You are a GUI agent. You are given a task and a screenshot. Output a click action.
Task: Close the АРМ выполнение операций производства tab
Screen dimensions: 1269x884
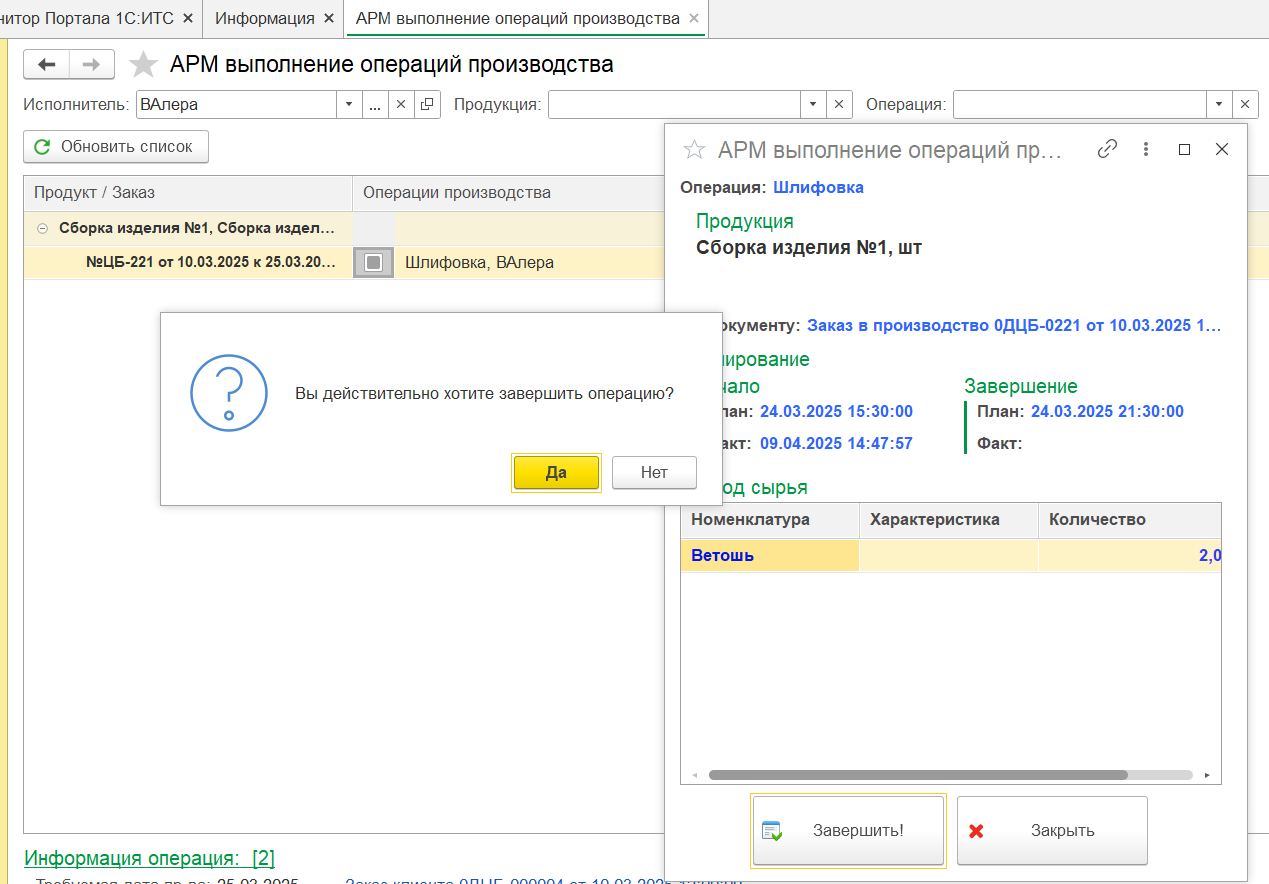pos(694,18)
